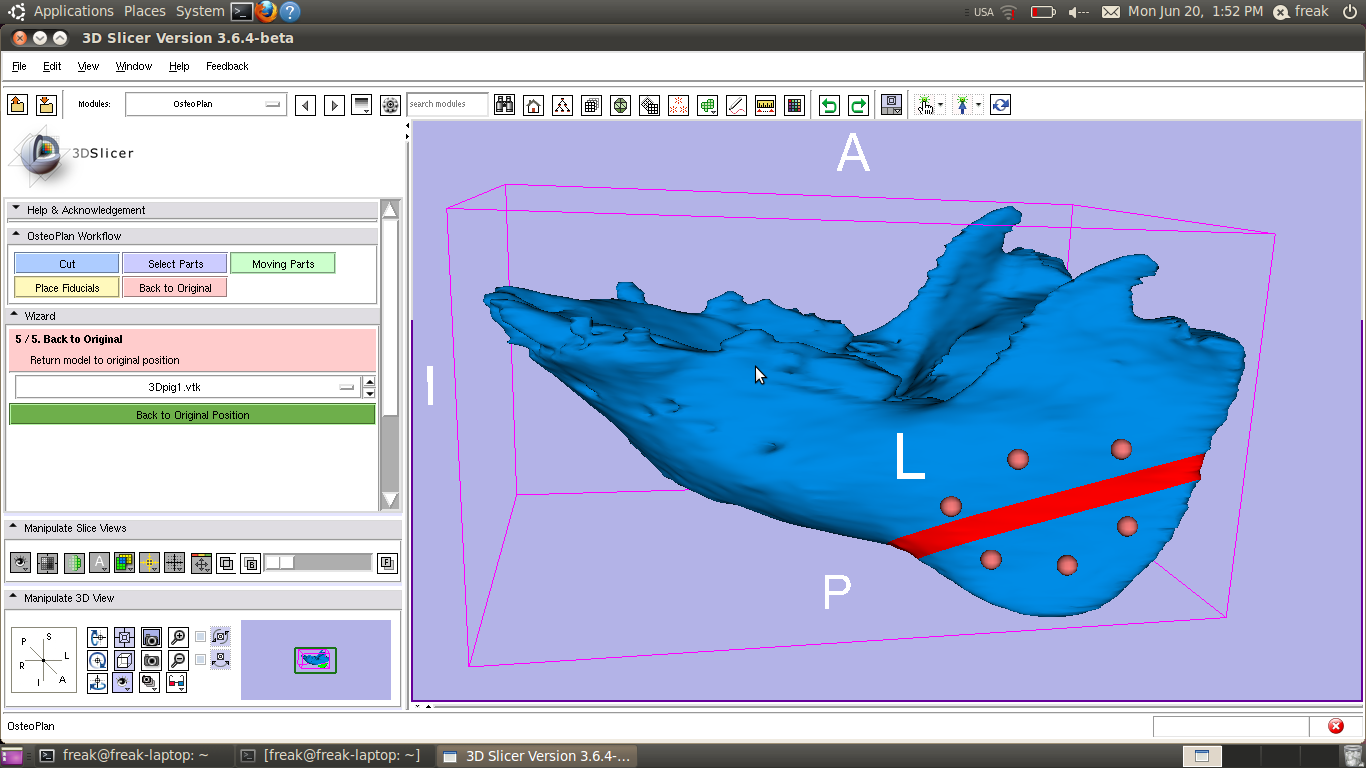Click the Moving Parts workflow button

tap(283, 264)
